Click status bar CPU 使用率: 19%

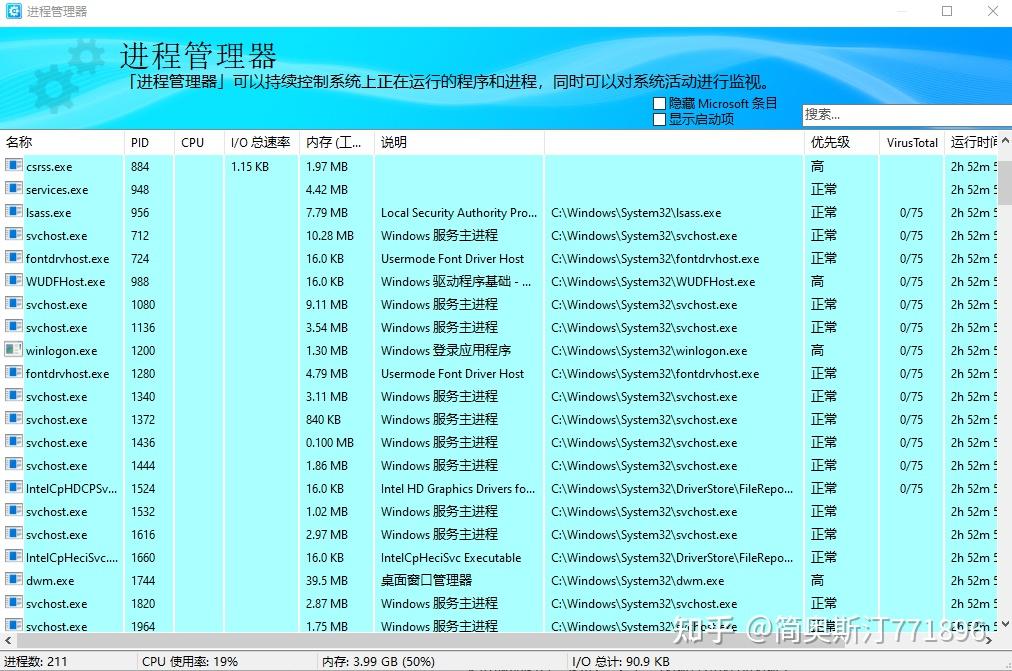[x=190, y=661]
